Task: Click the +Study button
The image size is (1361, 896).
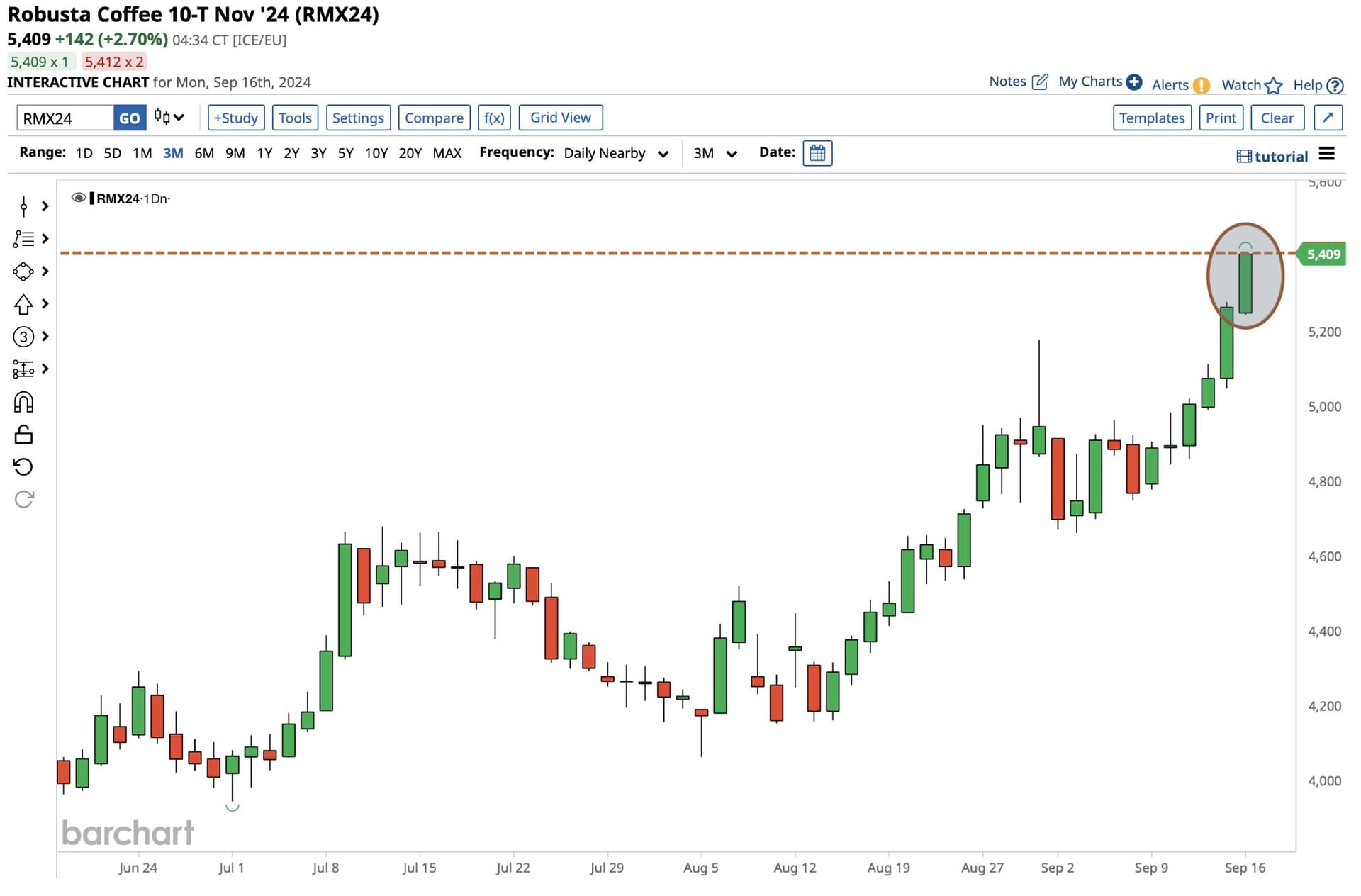Action: [236, 118]
